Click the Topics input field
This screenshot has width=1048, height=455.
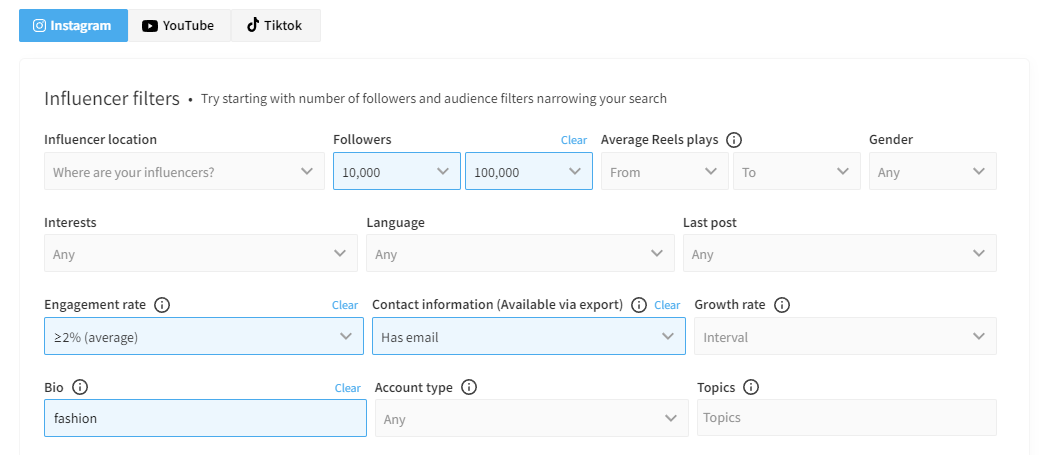pyautogui.click(x=846, y=418)
